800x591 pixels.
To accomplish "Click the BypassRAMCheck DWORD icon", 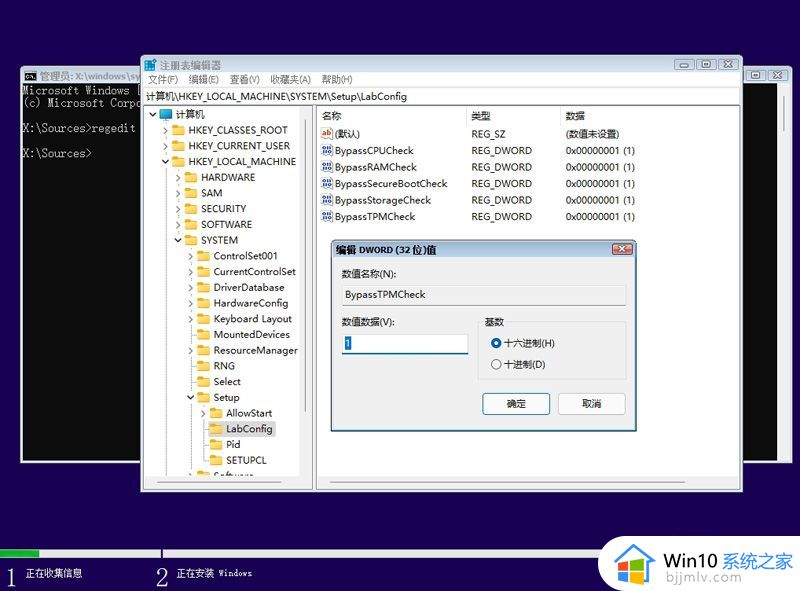I will [x=327, y=167].
